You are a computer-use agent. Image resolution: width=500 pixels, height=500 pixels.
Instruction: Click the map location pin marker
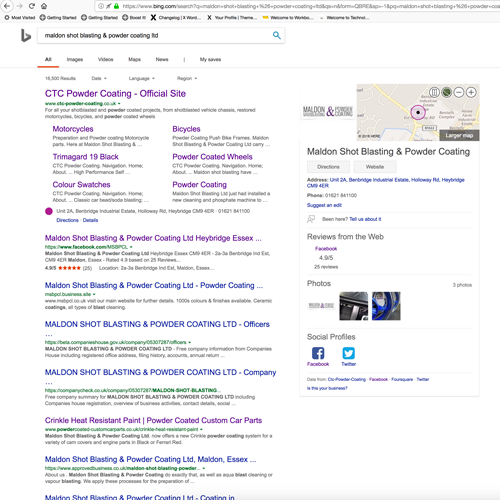[418, 113]
